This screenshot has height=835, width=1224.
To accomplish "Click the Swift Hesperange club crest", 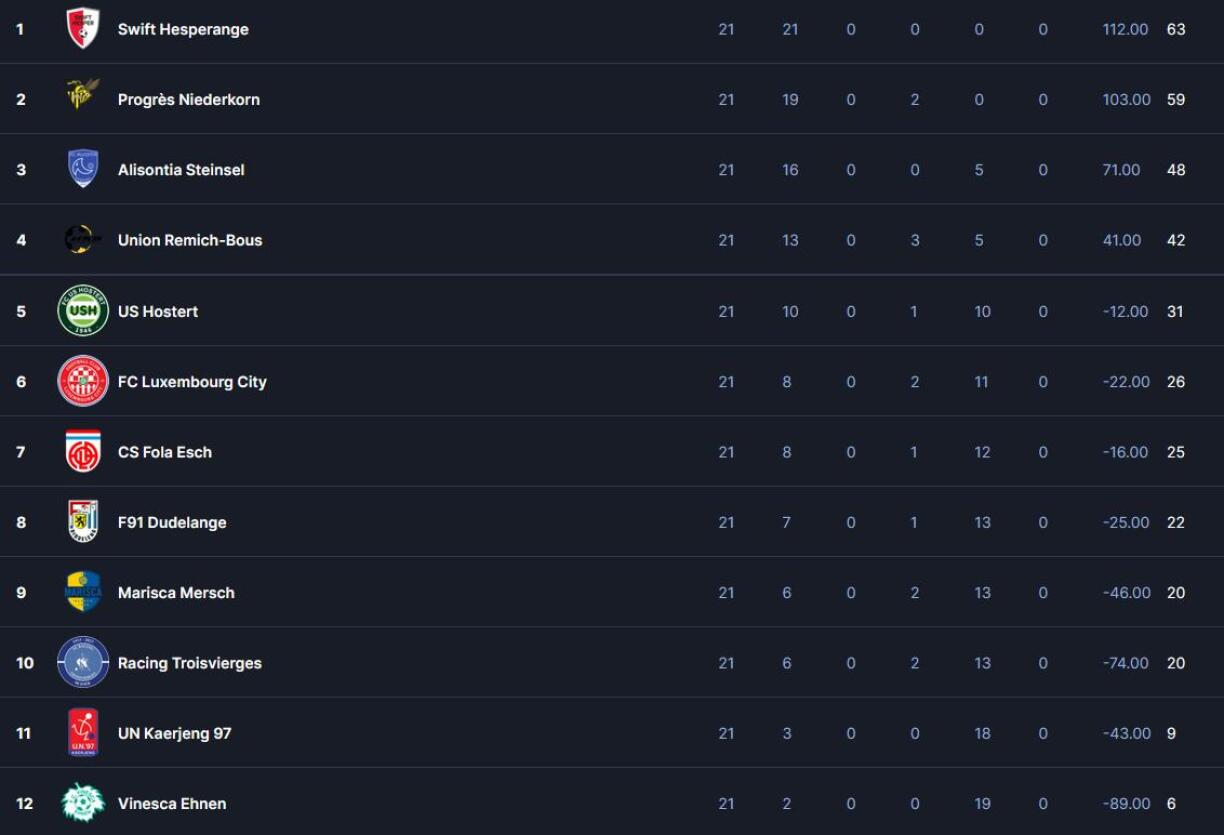I will 83,29.
